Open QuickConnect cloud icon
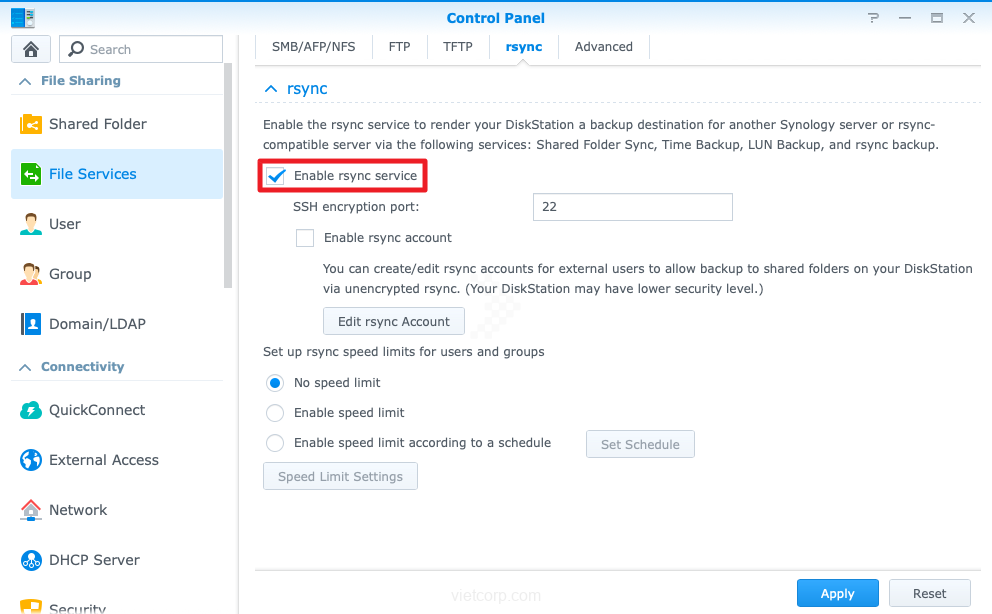The image size is (992, 614). pos(31,410)
